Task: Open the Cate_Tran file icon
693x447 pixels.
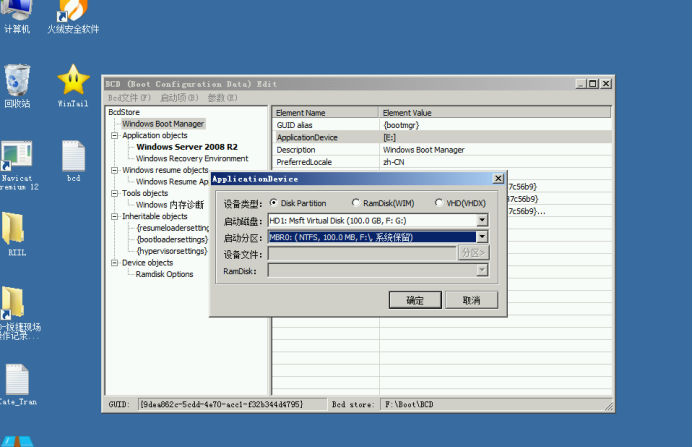Action: coord(17,380)
